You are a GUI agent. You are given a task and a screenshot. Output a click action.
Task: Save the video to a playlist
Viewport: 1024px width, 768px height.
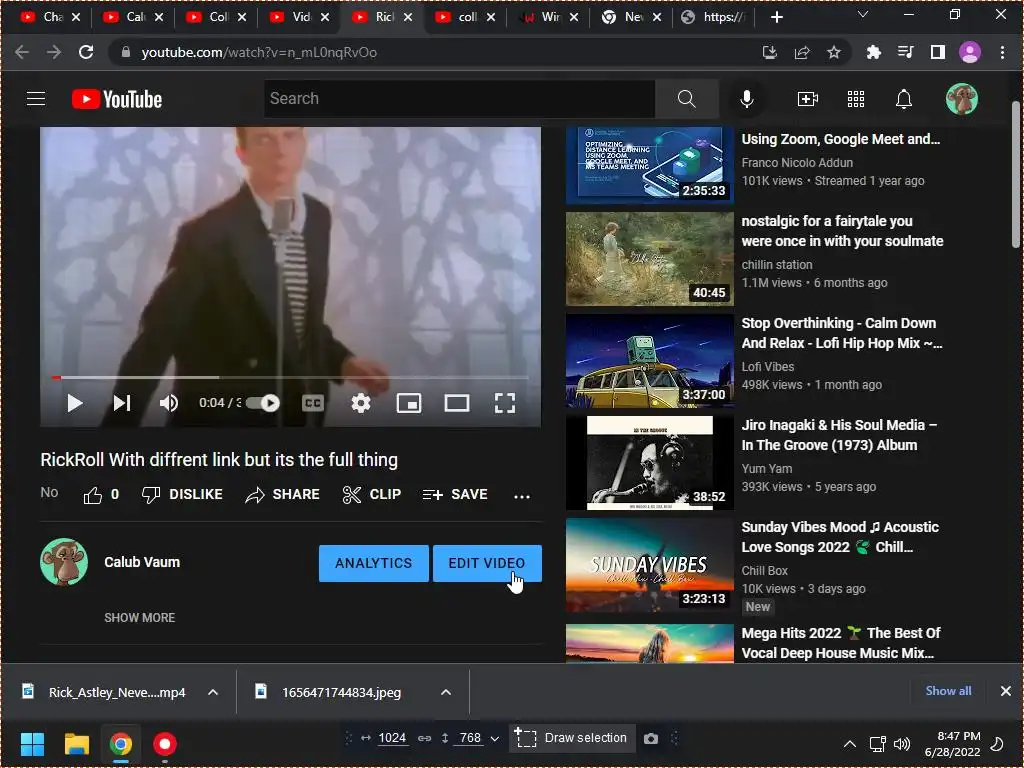(x=455, y=495)
